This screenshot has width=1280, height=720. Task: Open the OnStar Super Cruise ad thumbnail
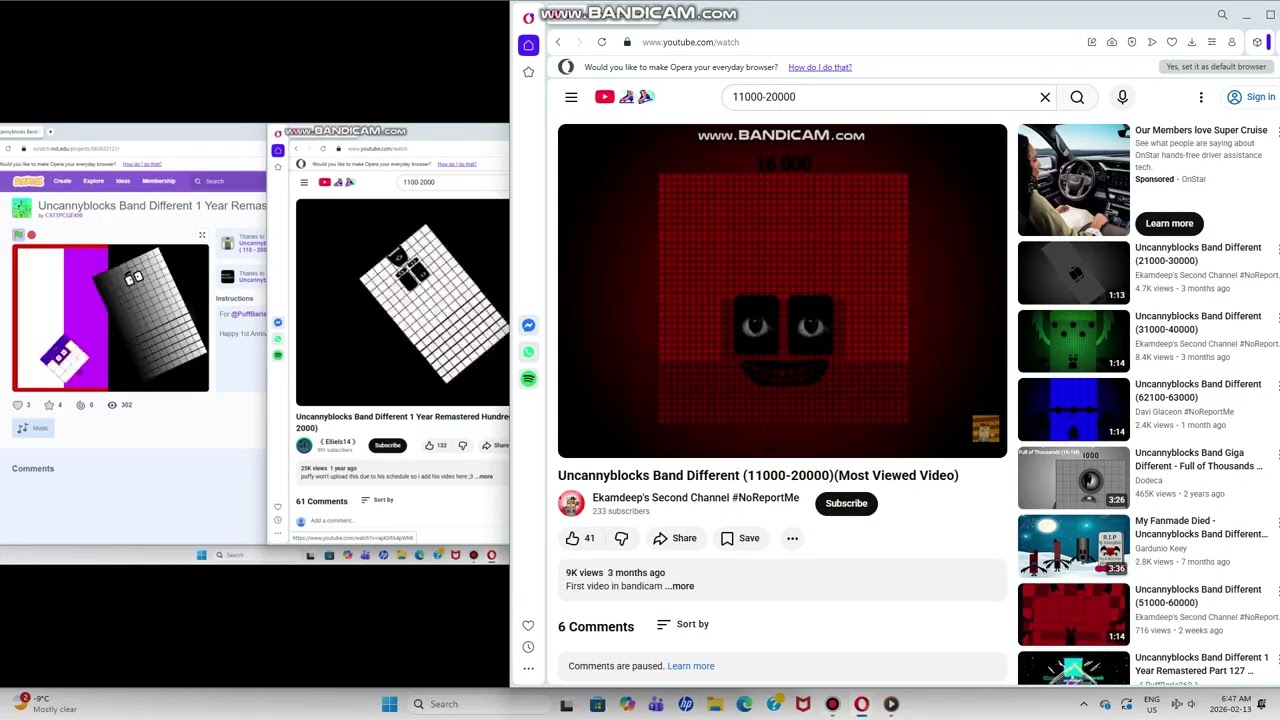1073,180
